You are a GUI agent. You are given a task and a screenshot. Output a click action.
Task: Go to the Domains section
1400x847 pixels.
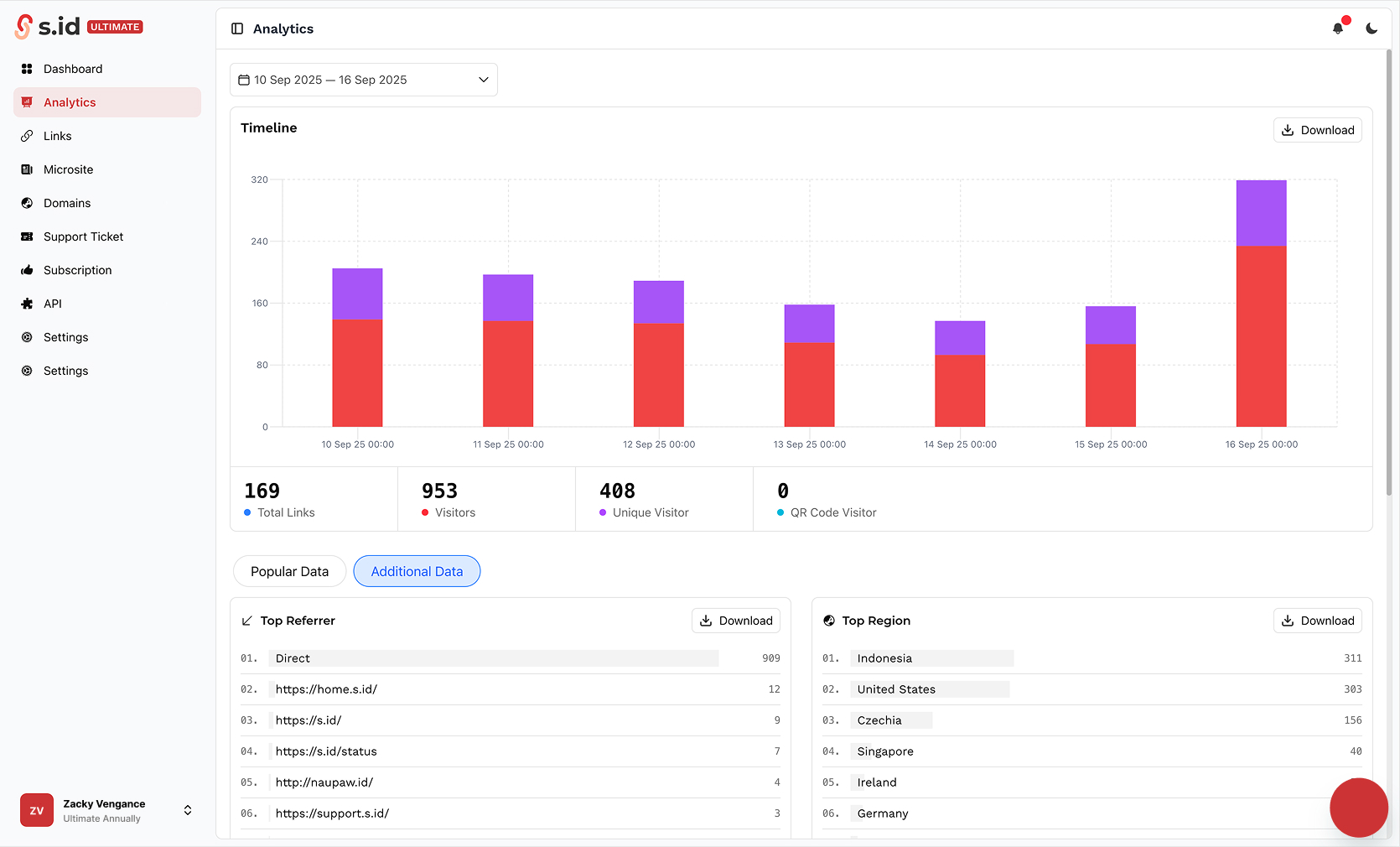pyautogui.click(x=66, y=202)
